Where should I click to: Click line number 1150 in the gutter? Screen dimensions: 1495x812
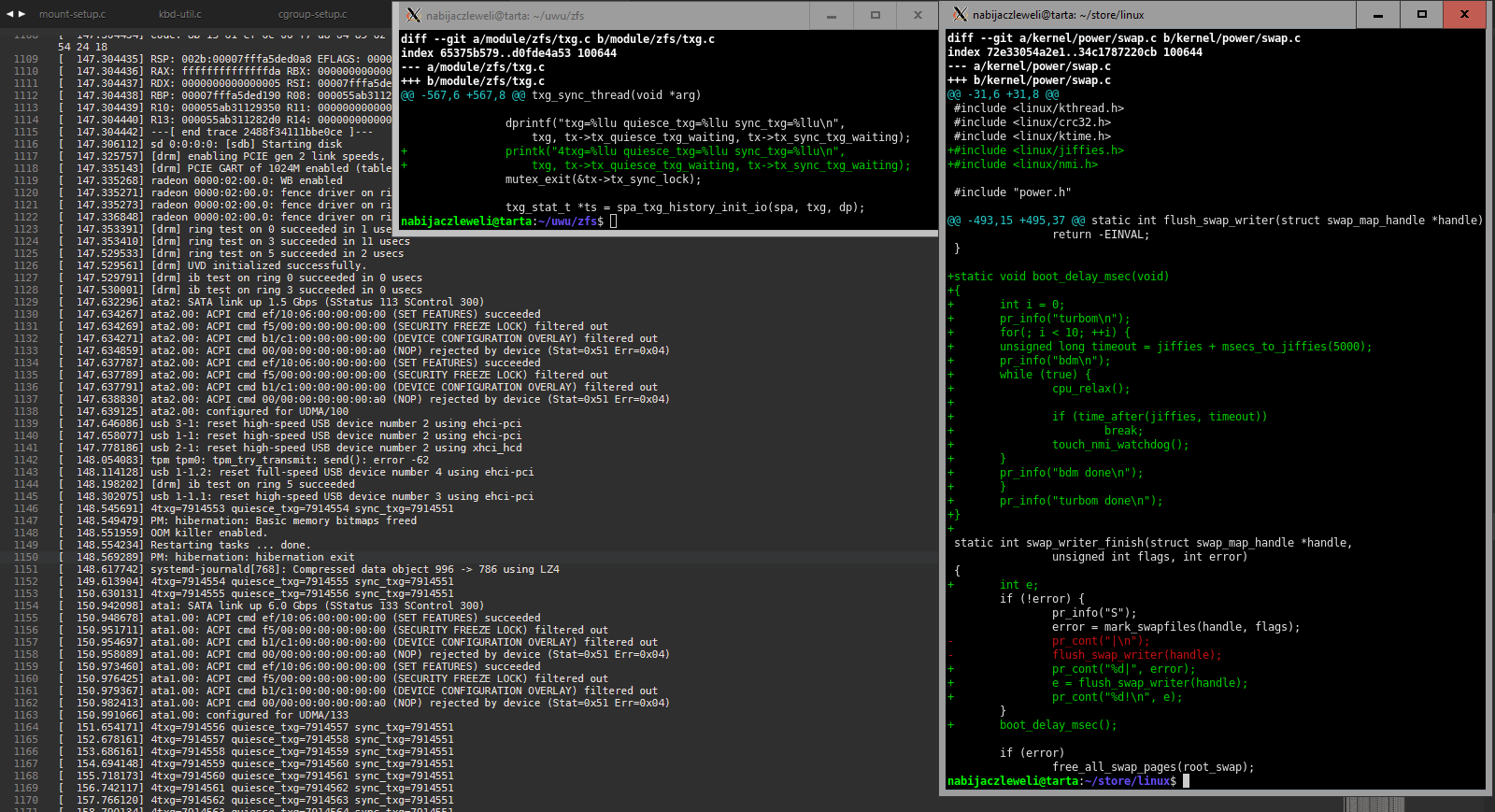(x=26, y=557)
